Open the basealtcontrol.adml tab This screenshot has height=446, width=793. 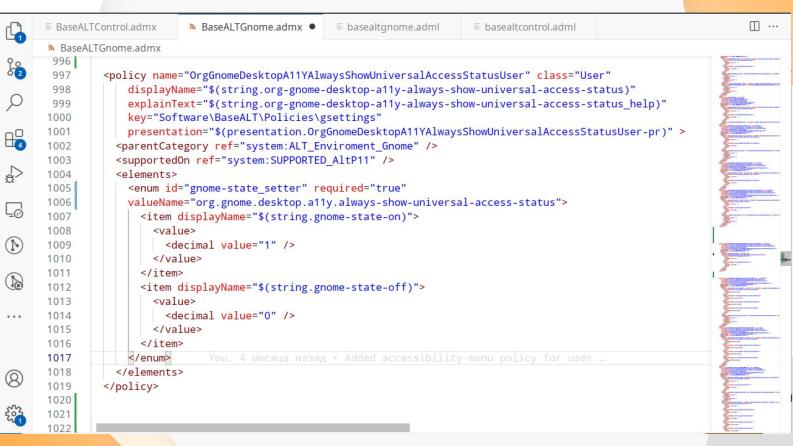point(530,27)
